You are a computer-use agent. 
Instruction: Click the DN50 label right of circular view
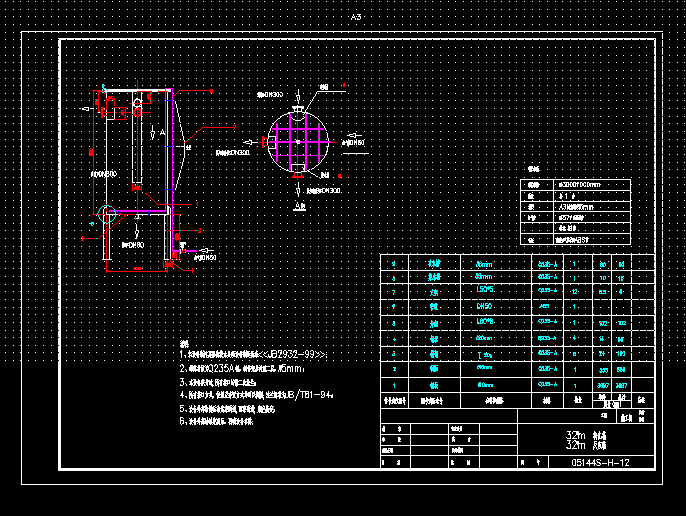[x=354, y=143]
